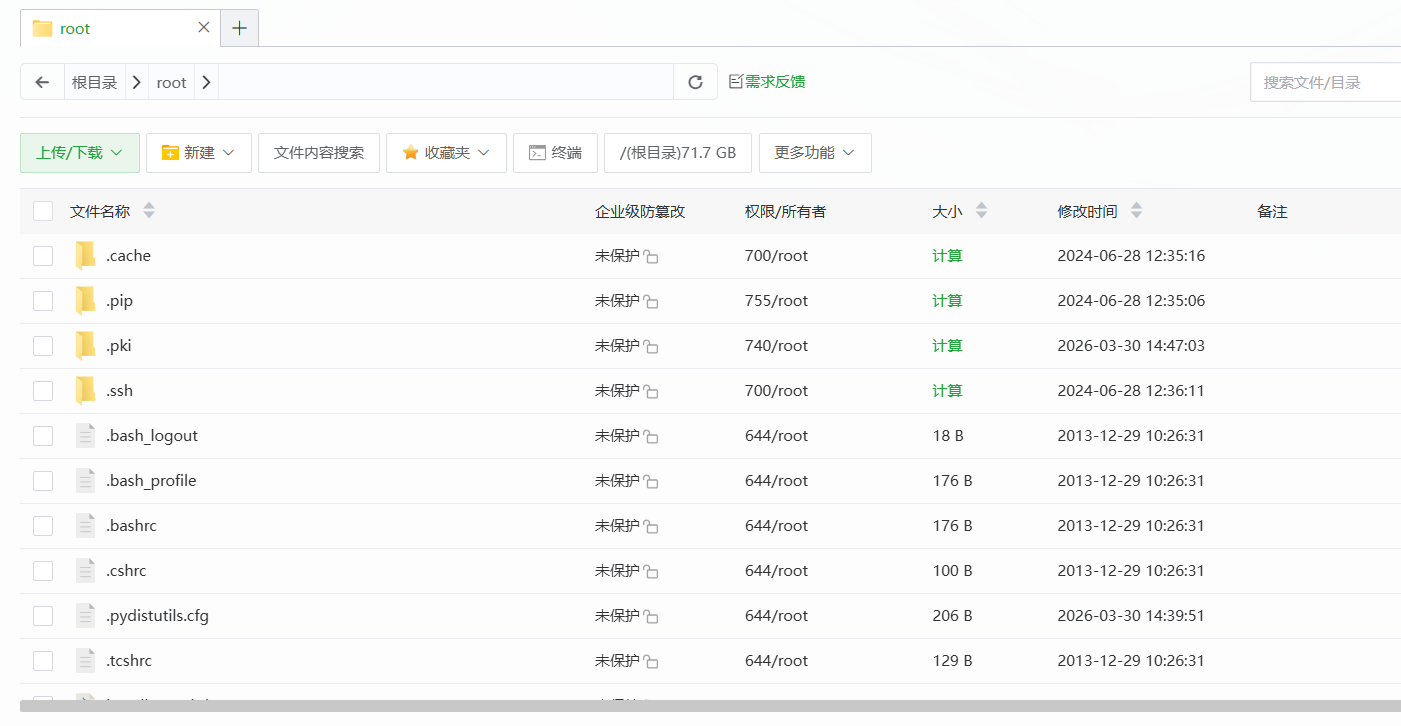Click the refresh icon in path bar
The image size is (1401, 726).
pyautogui.click(x=695, y=82)
